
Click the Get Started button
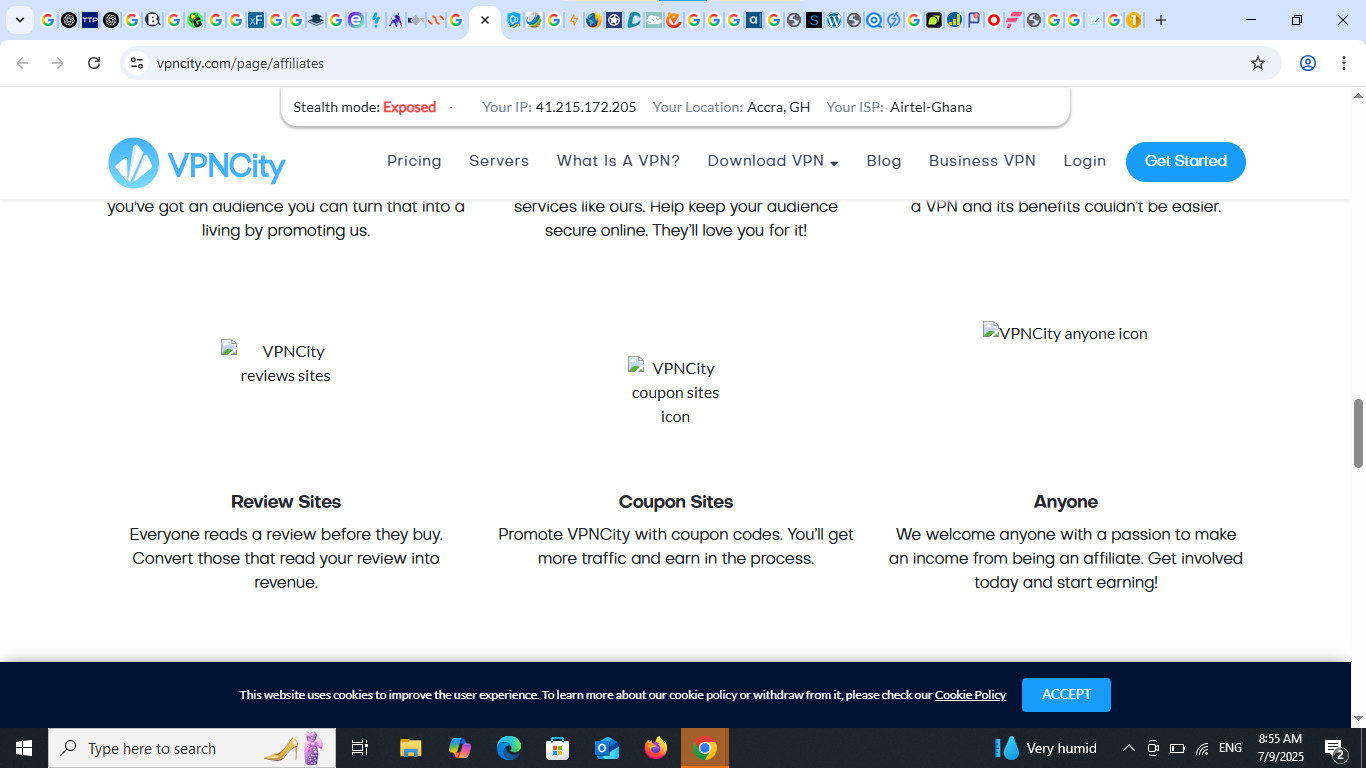(x=1186, y=162)
